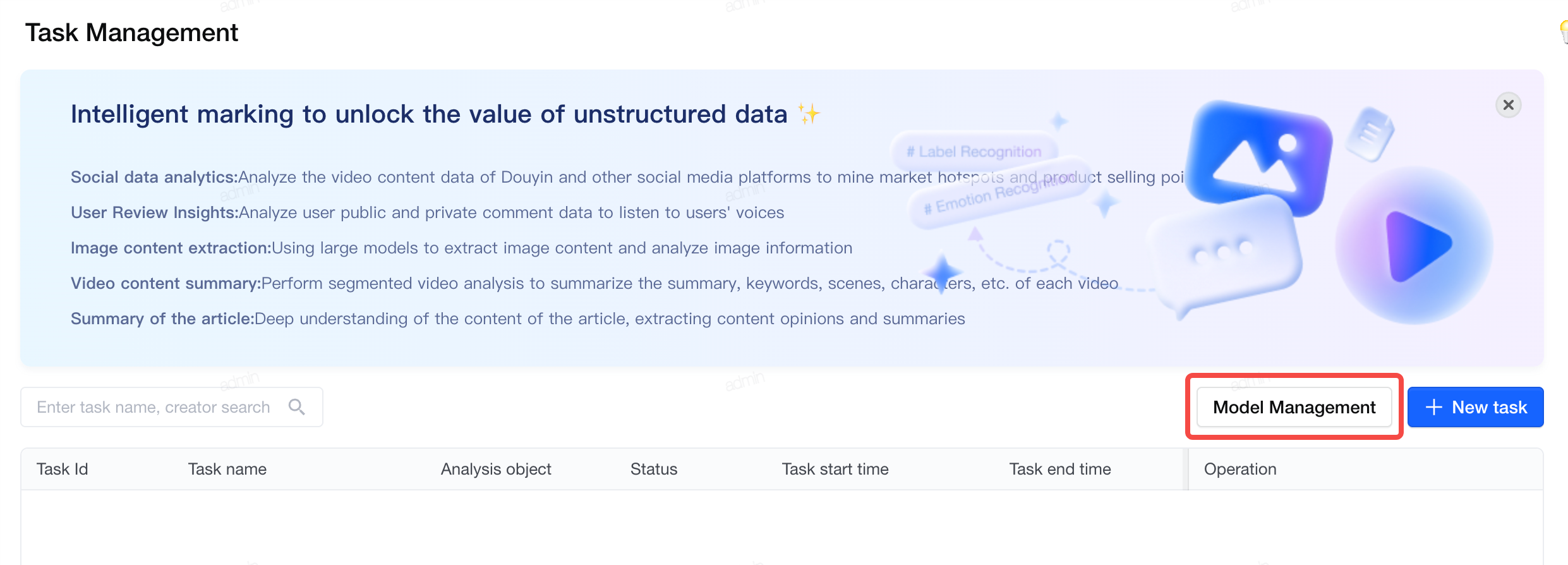The image size is (1568, 565).
Task: Click the lightbulb tips icon
Action: [x=1563, y=32]
